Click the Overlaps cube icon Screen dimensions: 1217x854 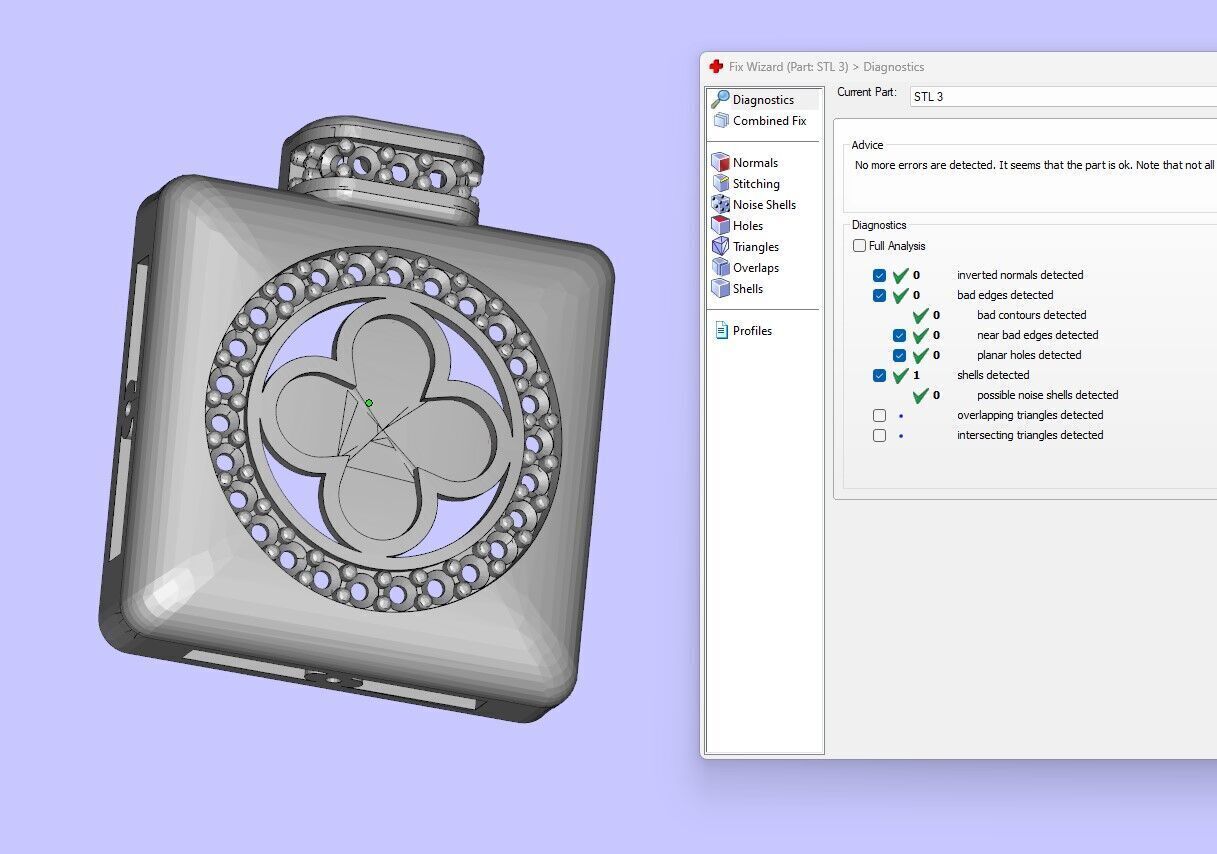720,267
